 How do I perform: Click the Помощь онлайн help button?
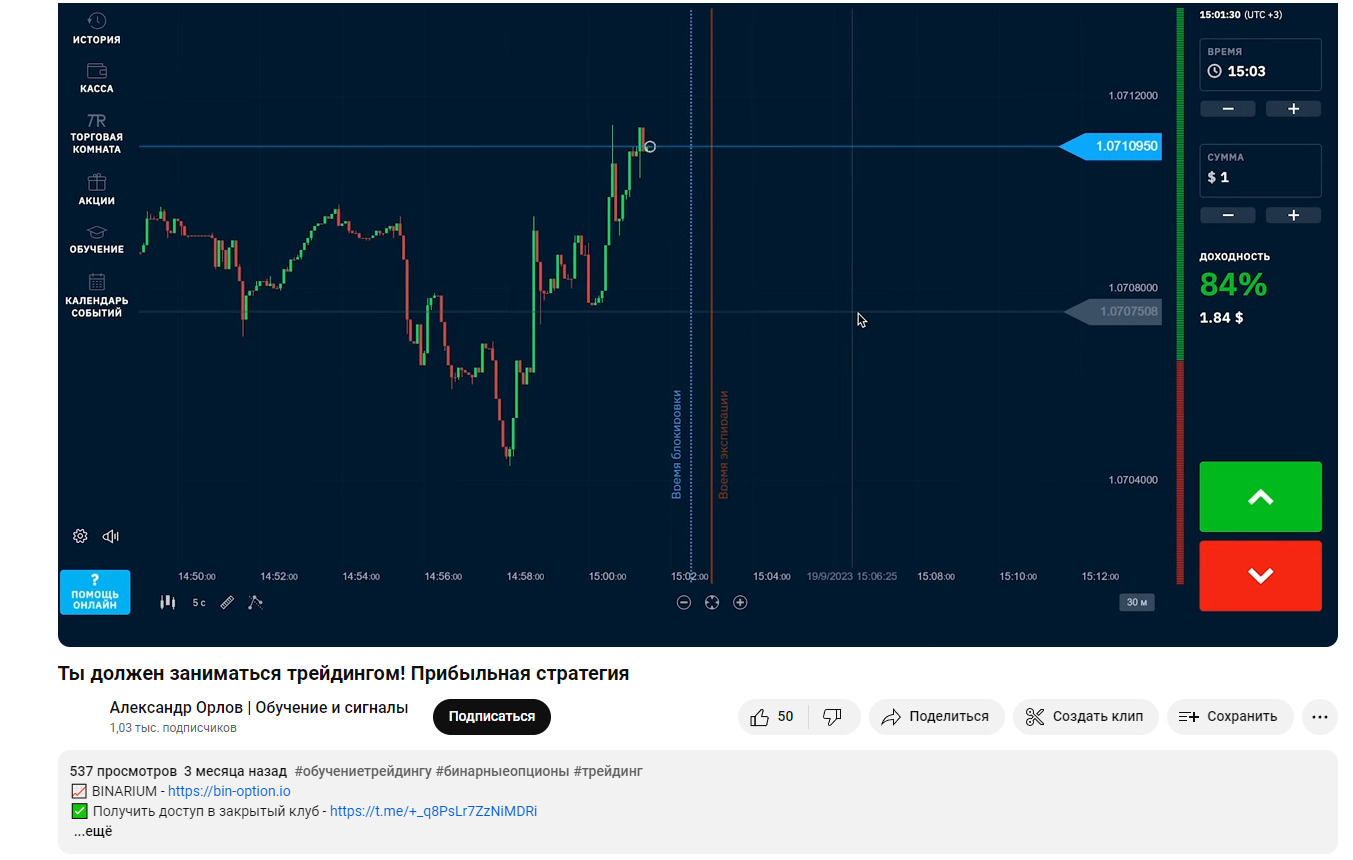point(95,592)
